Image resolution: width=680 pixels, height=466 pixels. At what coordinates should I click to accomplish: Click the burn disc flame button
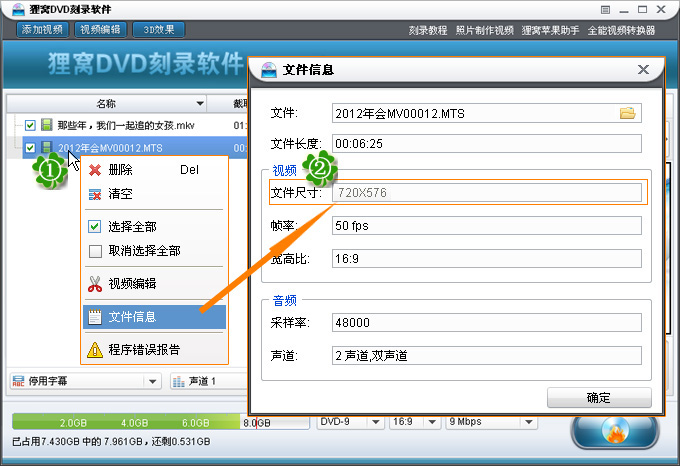pyautogui.click(x=615, y=431)
